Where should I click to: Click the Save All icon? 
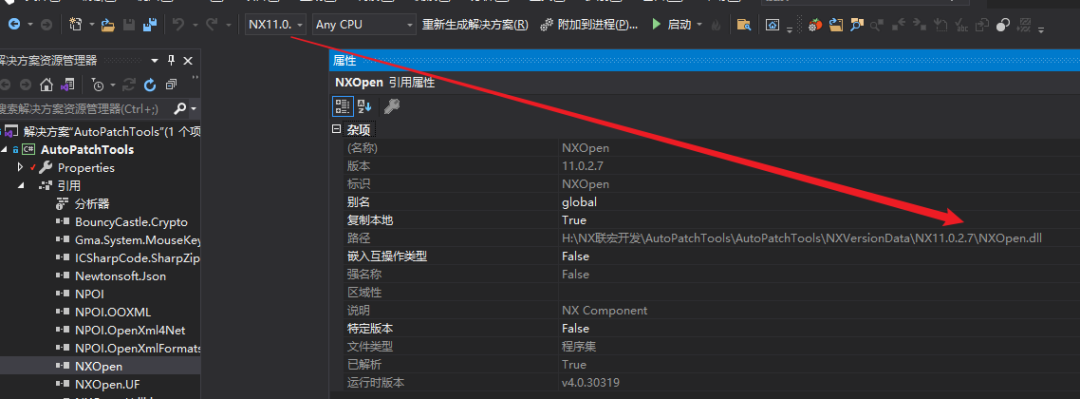[149, 25]
